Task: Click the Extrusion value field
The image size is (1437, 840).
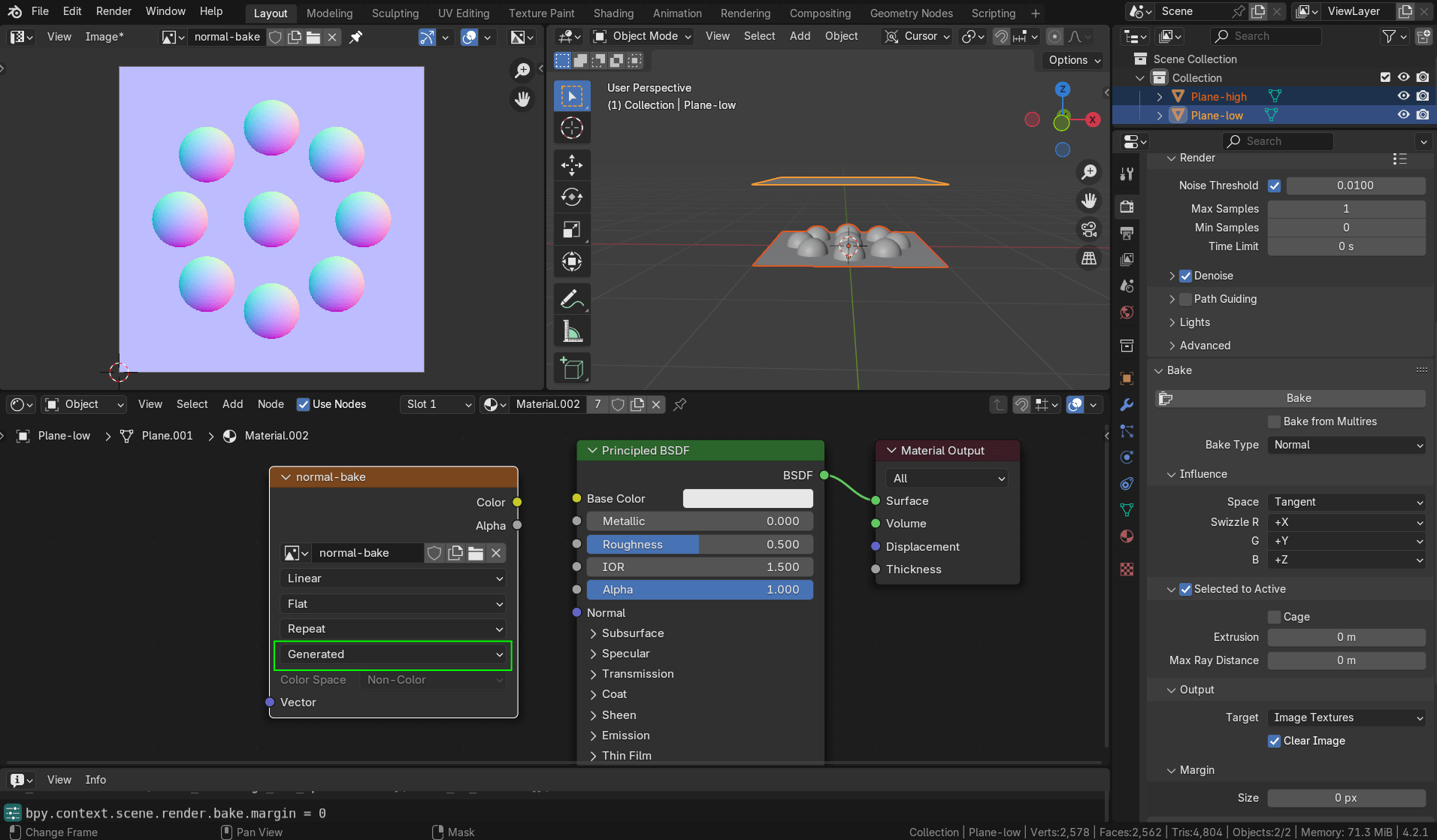Action: (1347, 637)
